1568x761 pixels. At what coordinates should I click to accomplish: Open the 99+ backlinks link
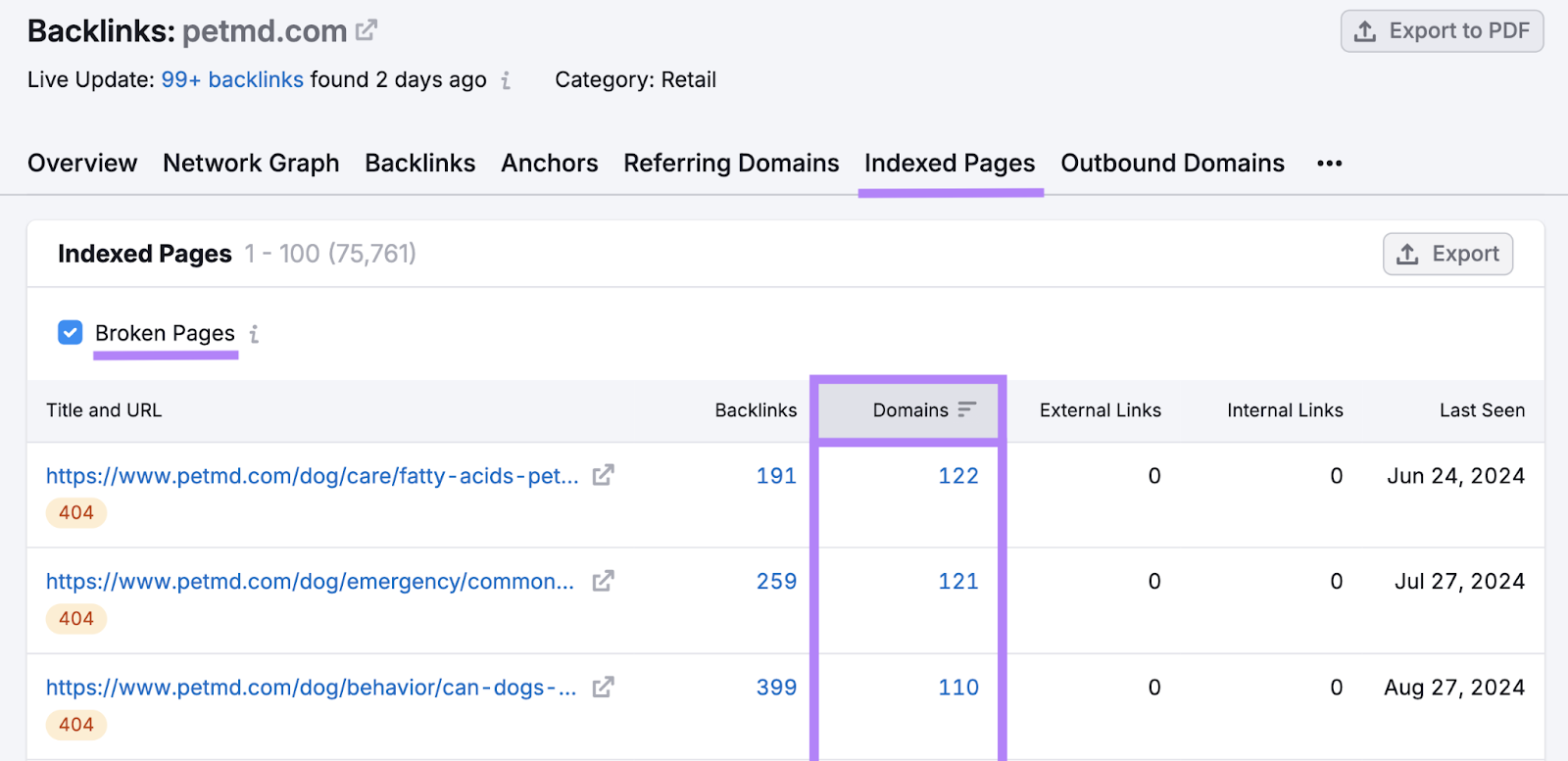tap(232, 79)
